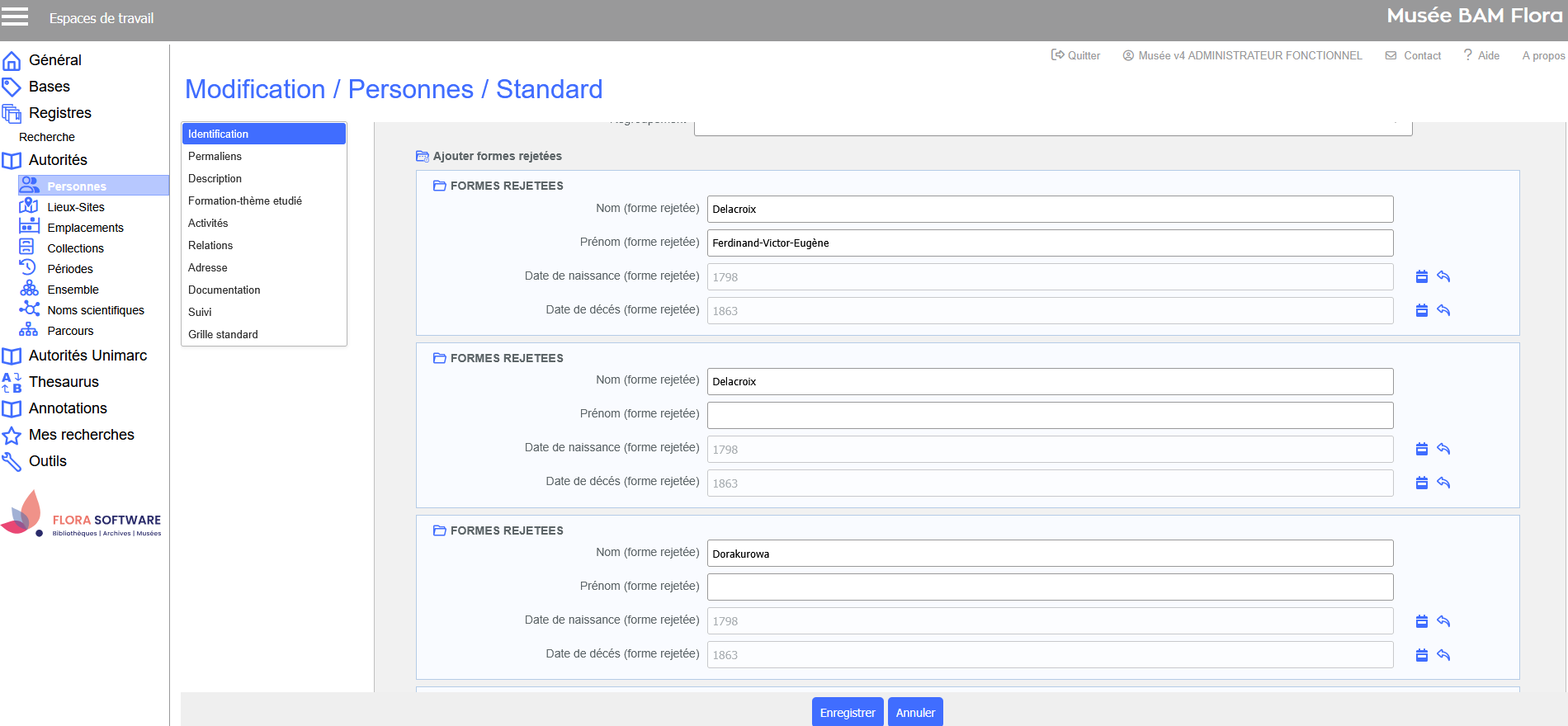Click the Noms scientifiques icon in sidebar
This screenshot has width=1568, height=726.
(x=30, y=309)
